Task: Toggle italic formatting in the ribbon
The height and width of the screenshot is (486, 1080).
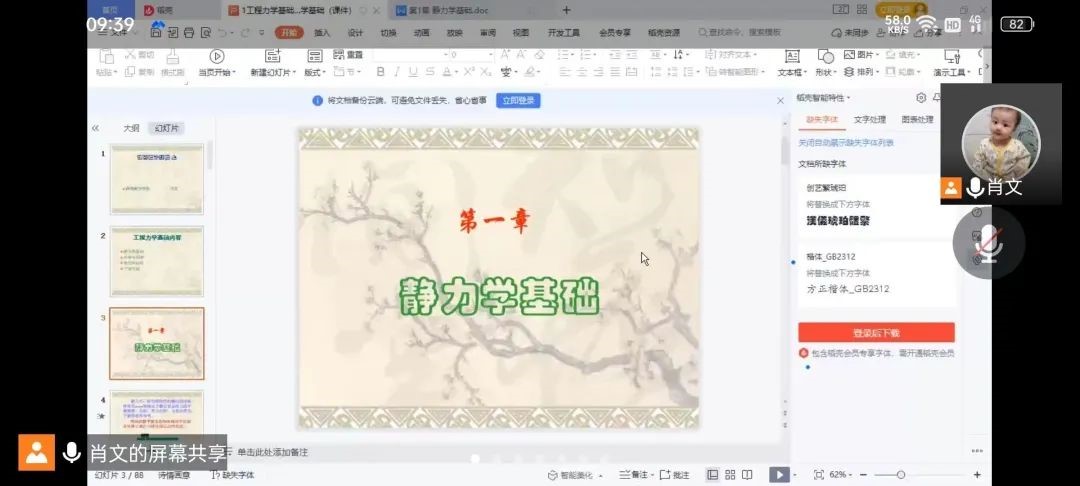Action: [x=397, y=72]
